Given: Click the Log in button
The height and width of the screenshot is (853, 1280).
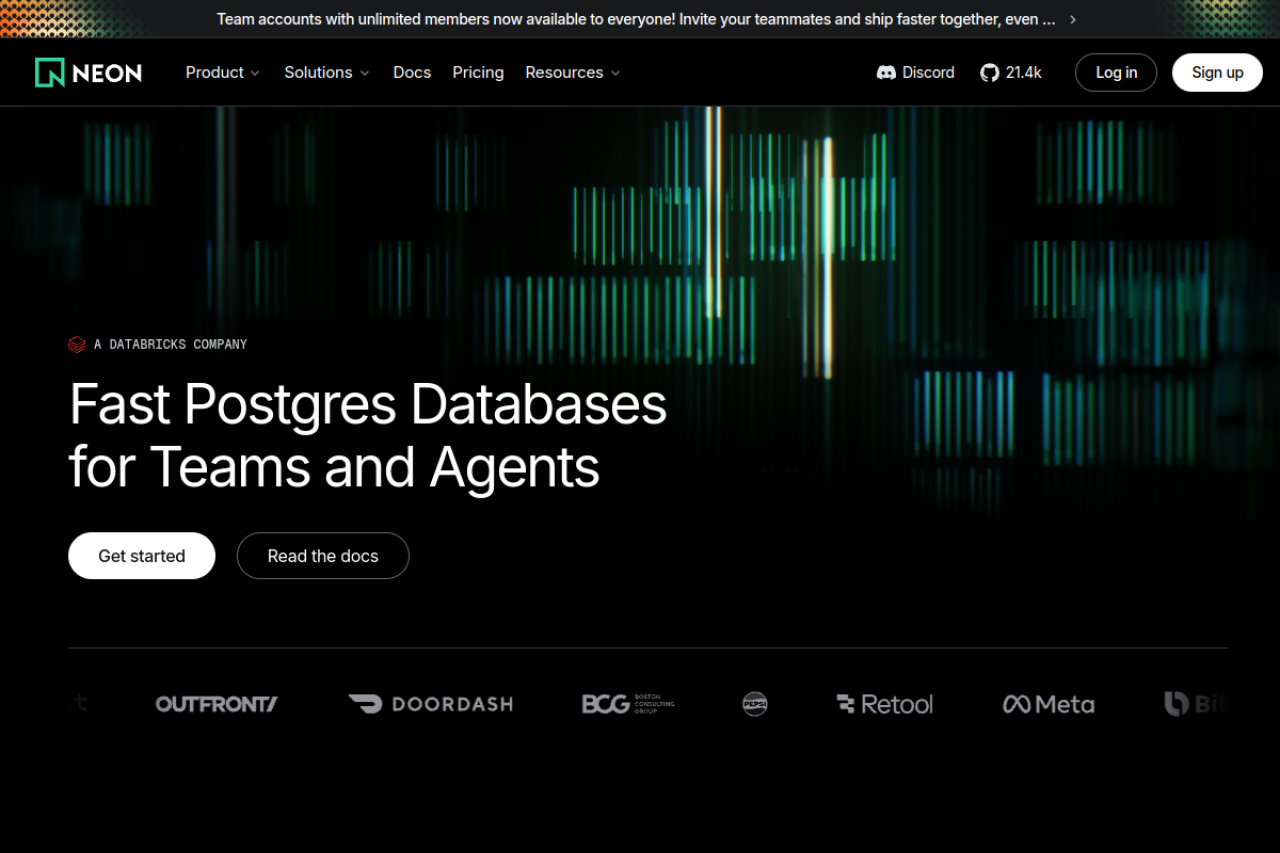Looking at the screenshot, I should point(1116,73).
